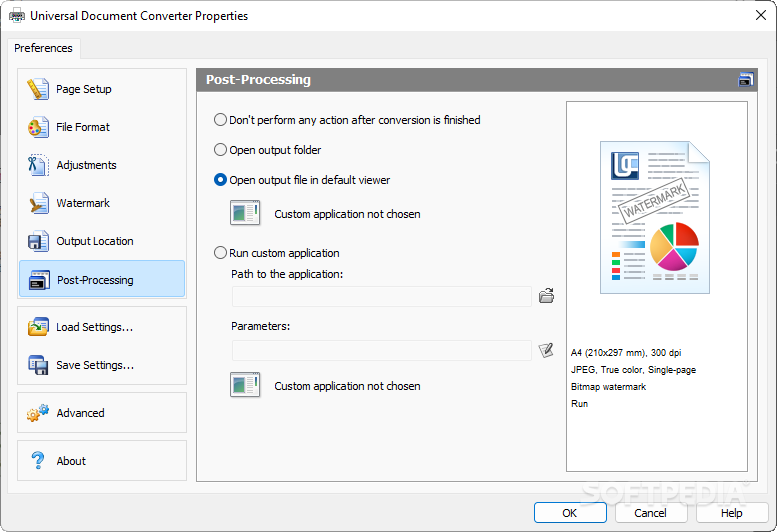This screenshot has height=532, width=777.
Task: Click Load Settings...
Action: (x=102, y=327)
